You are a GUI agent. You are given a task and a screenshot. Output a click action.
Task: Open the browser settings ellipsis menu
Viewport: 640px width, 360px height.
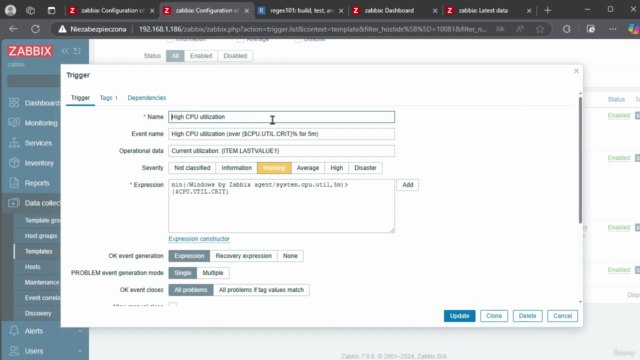tap(613, 29)
